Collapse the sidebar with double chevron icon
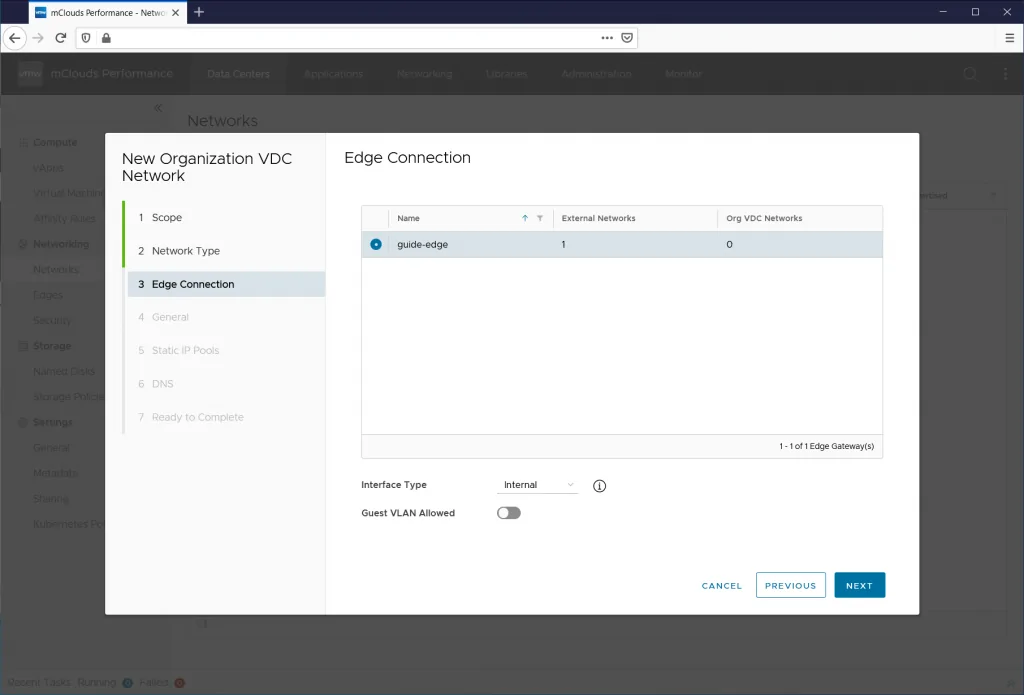This screenshot has width=1024, height=695. pyautogui.click(x=158, y=108)
